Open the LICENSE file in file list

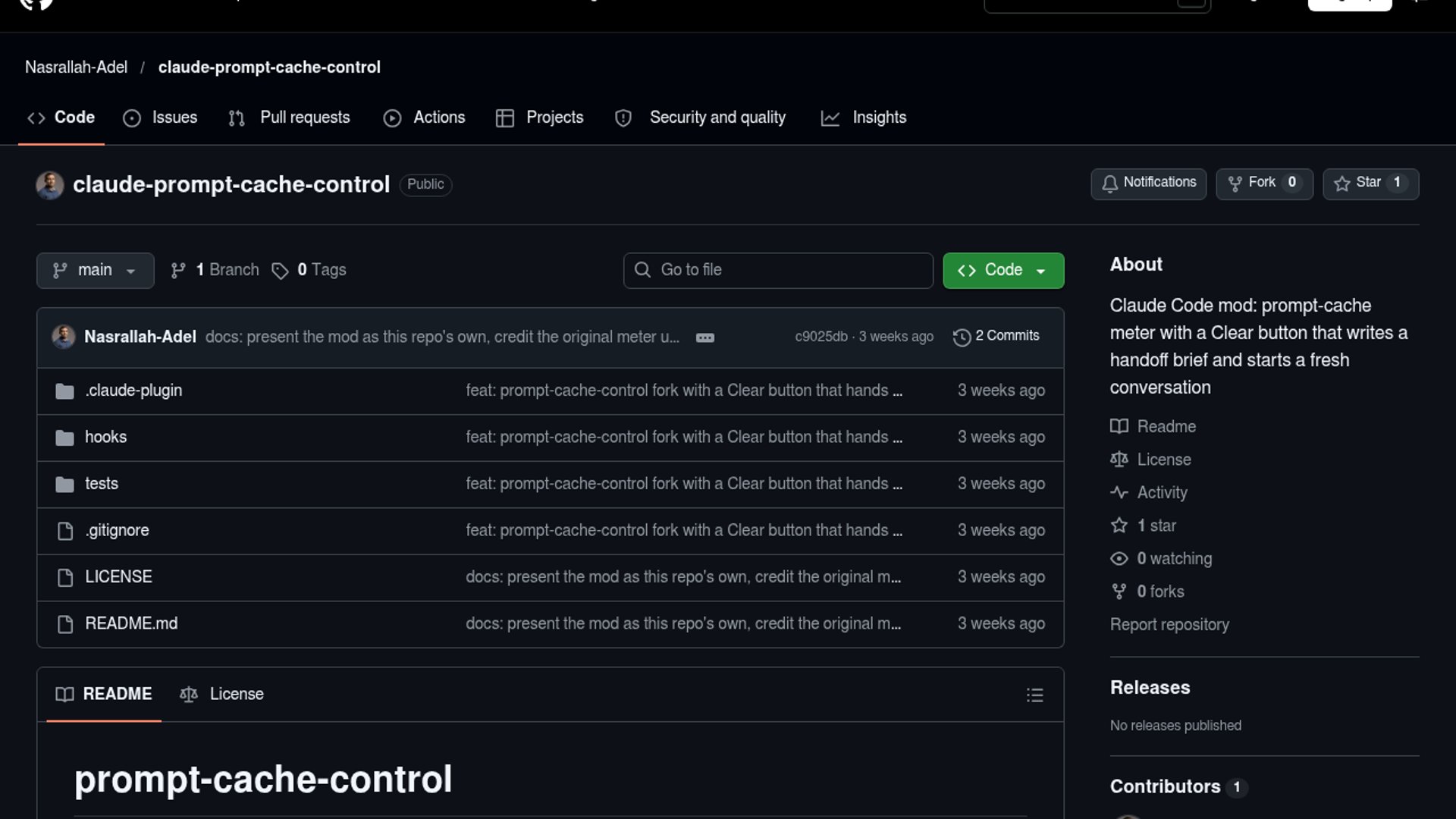pos(118,577)
